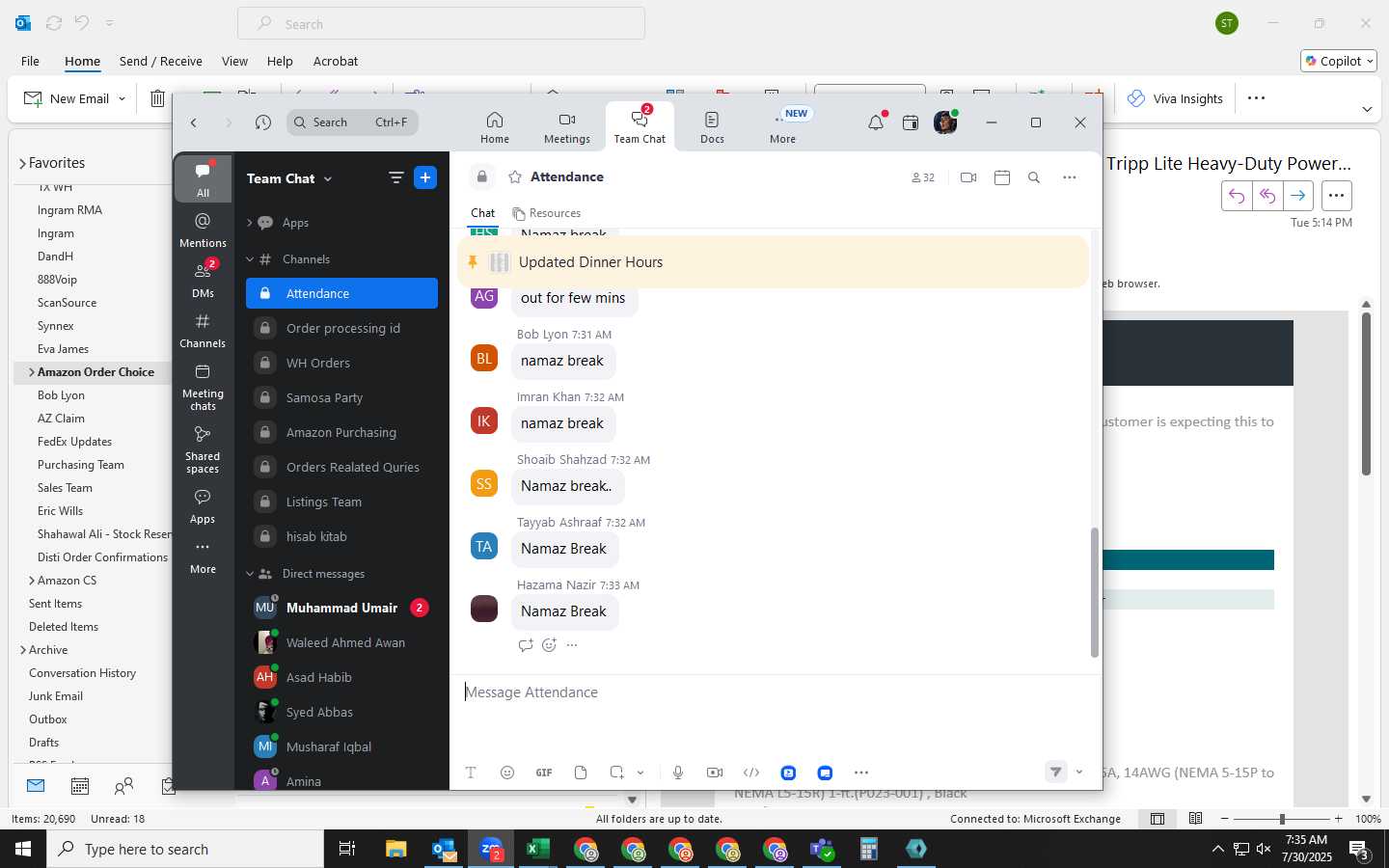This screenshot has height=868, width=1389.
Task: Expand Amazon Order Choice folder in Outlook
Action: pyautogui.click(x=32, y=372)
